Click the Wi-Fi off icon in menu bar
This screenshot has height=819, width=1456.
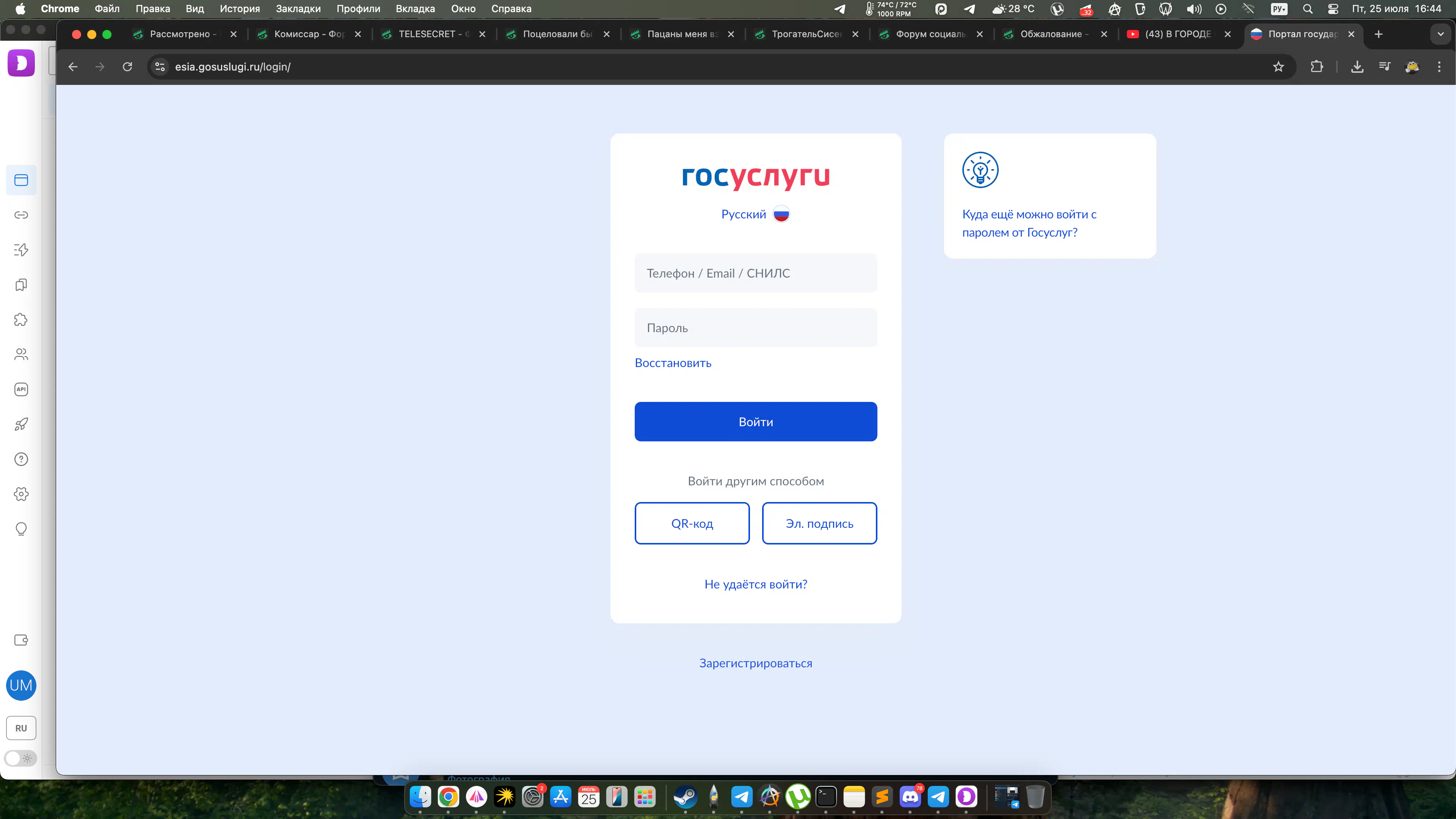[1249, 8]
